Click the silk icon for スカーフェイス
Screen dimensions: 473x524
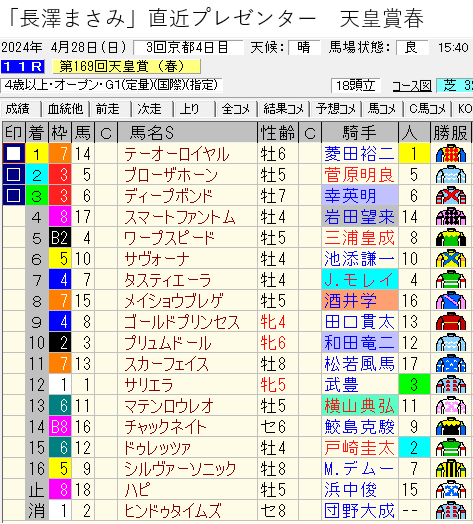(451, 364)
